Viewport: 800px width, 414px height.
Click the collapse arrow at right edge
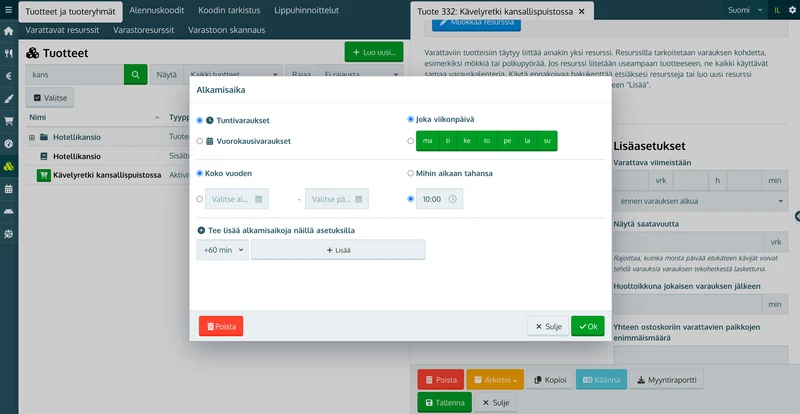(x=797, y=216)
